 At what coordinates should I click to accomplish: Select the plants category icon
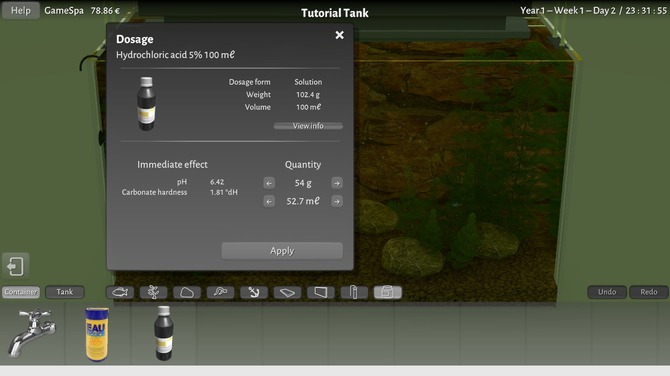[x=153, y=292]
